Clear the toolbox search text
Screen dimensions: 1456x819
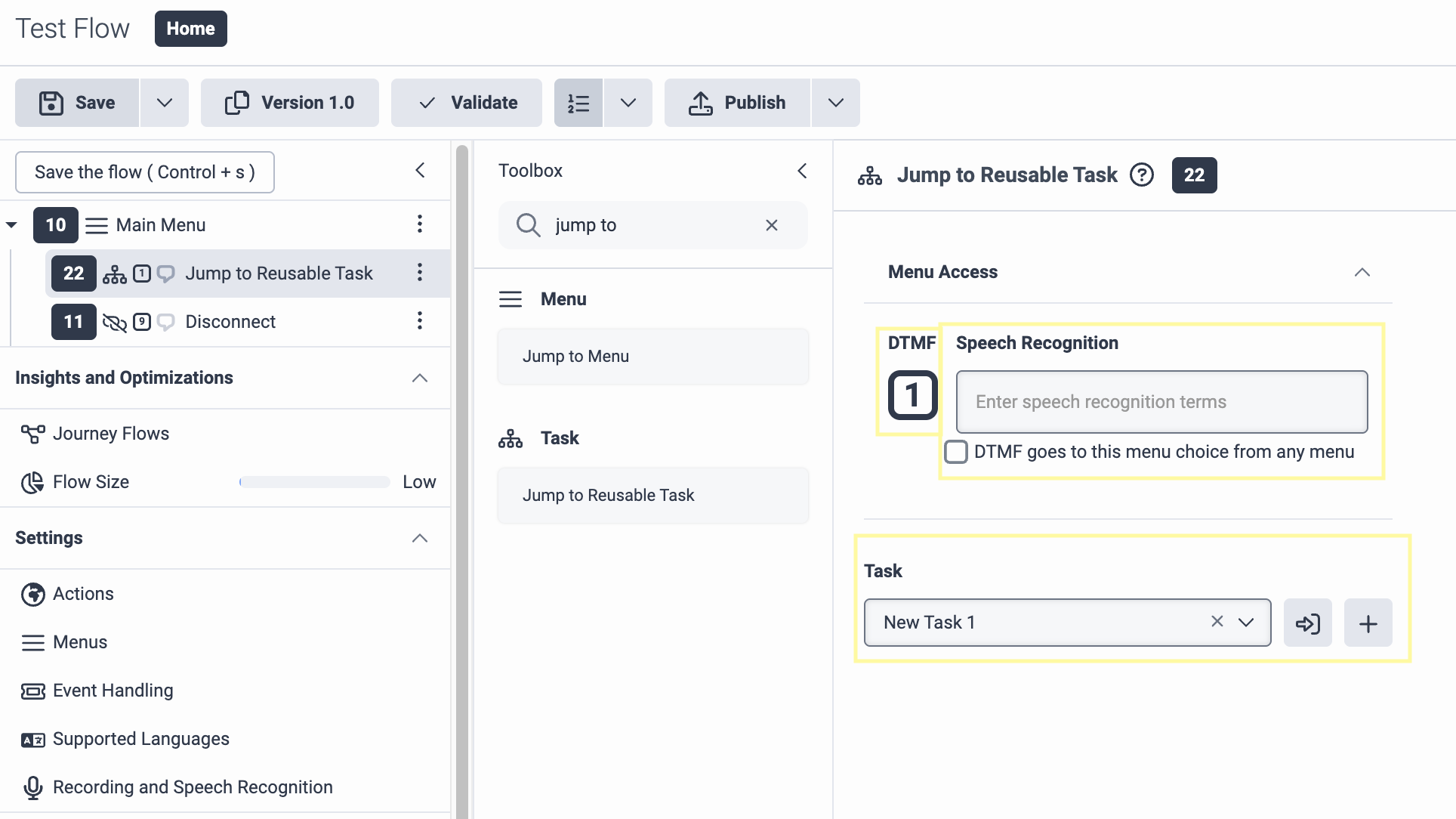771,225
